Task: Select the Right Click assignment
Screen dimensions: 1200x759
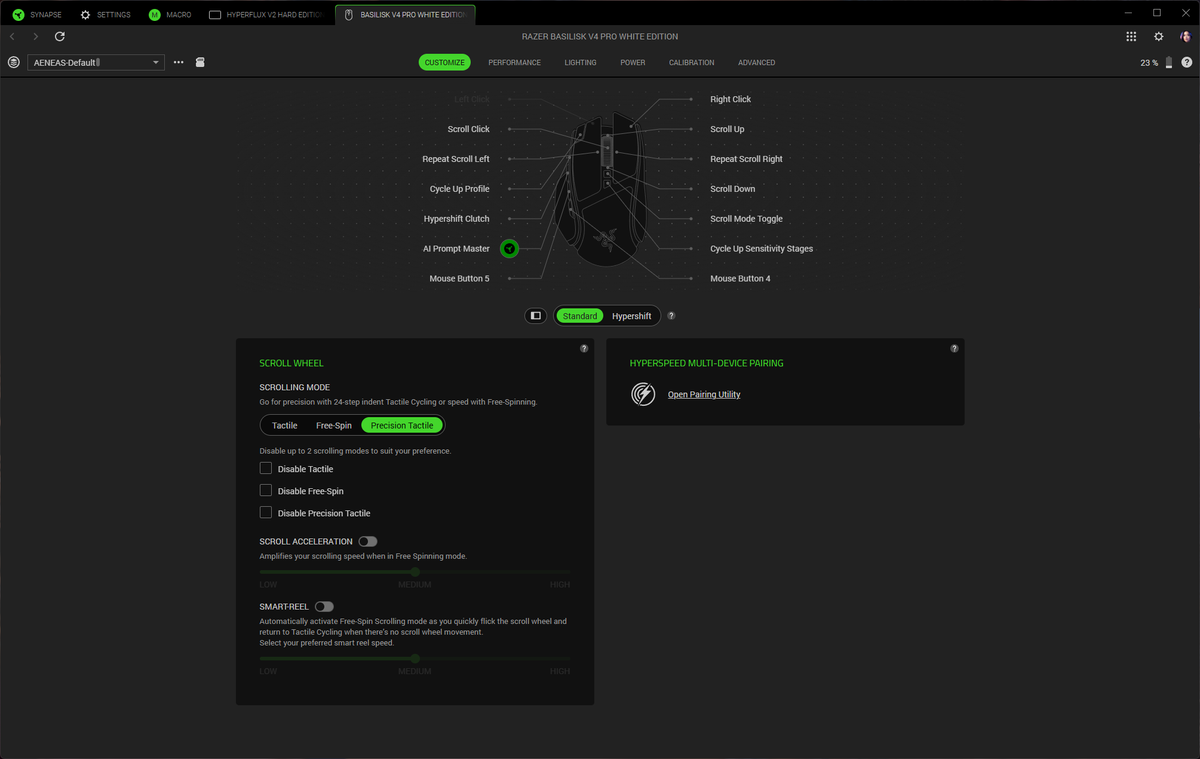Action: pyautogui.click(x=730, y=99)
